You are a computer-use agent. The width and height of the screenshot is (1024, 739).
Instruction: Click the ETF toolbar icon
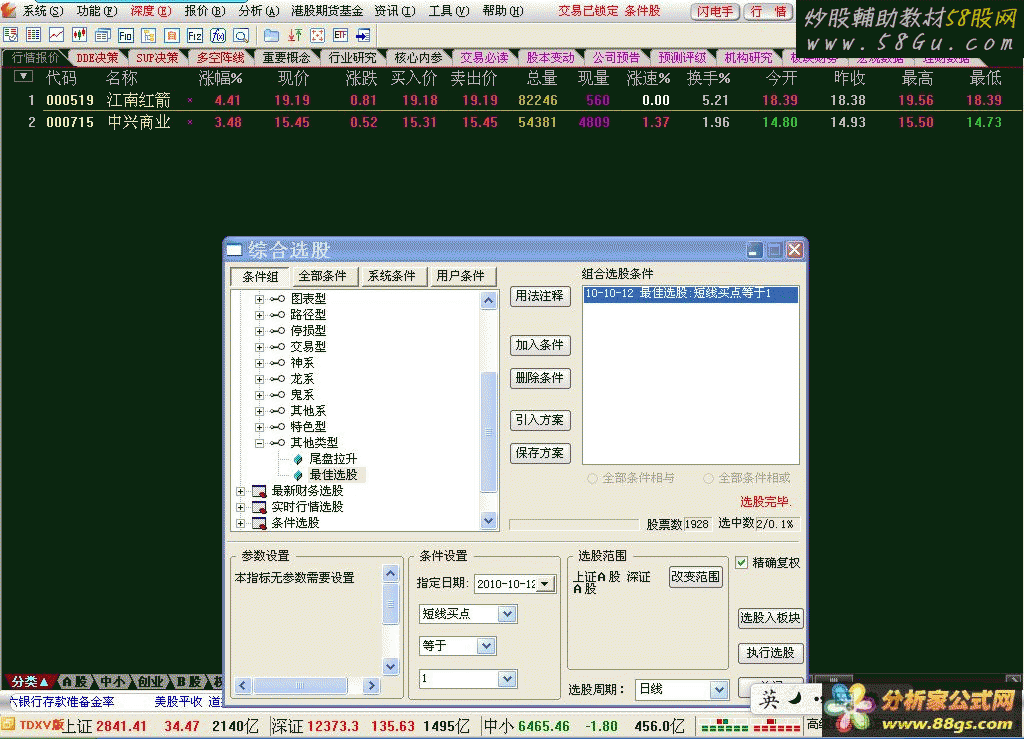[x=340, y=35]
